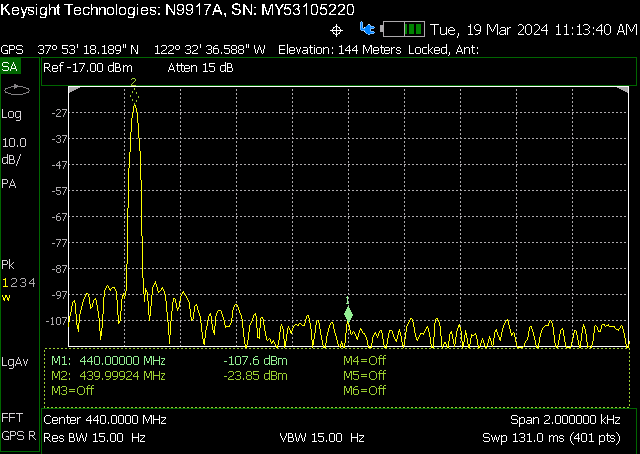Select marker 2 at the signal peak

pyautogui.click(x=133, y=84)
